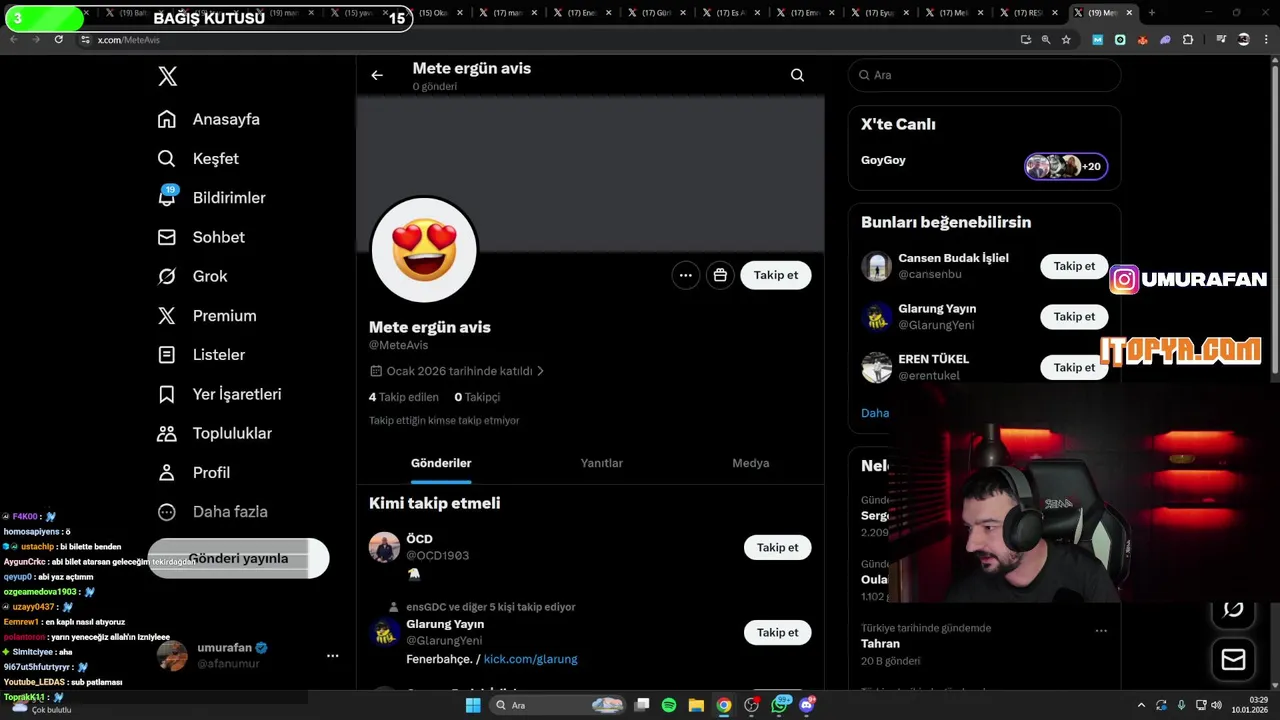Open the heart-eyes emoji profile picture

click(x=424, y=250)
